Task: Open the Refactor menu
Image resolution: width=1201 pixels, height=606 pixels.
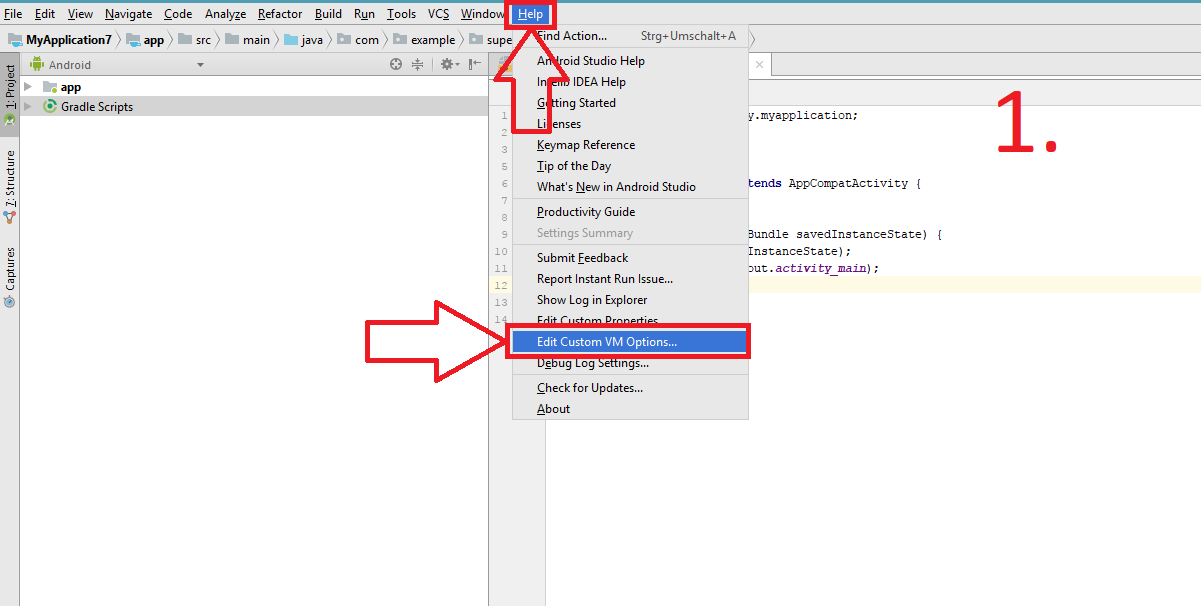Action: (280, 14)
